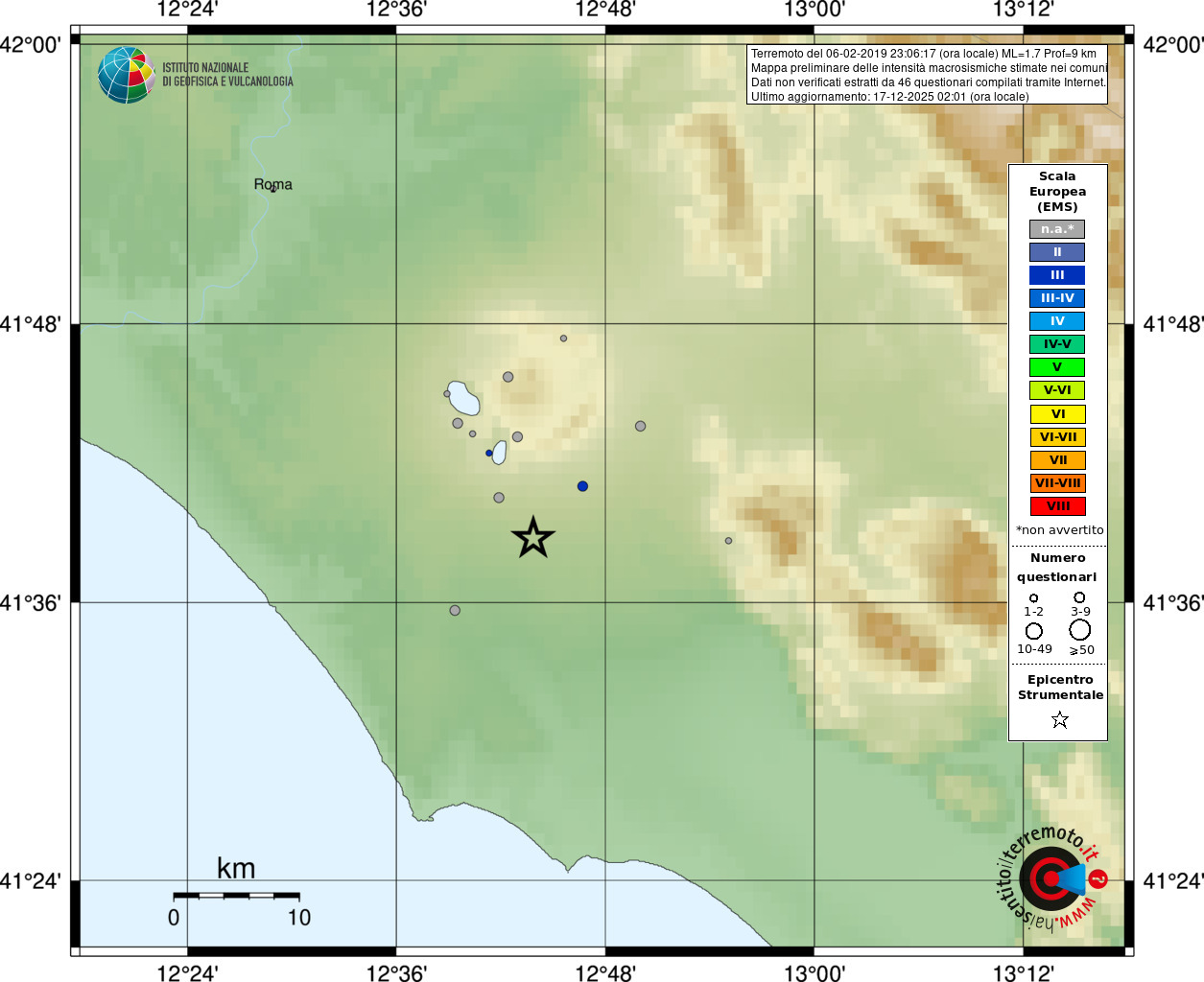Click the Roma city dot
Viewport: 1204px width, 982px height.
[x=272, y=189]
